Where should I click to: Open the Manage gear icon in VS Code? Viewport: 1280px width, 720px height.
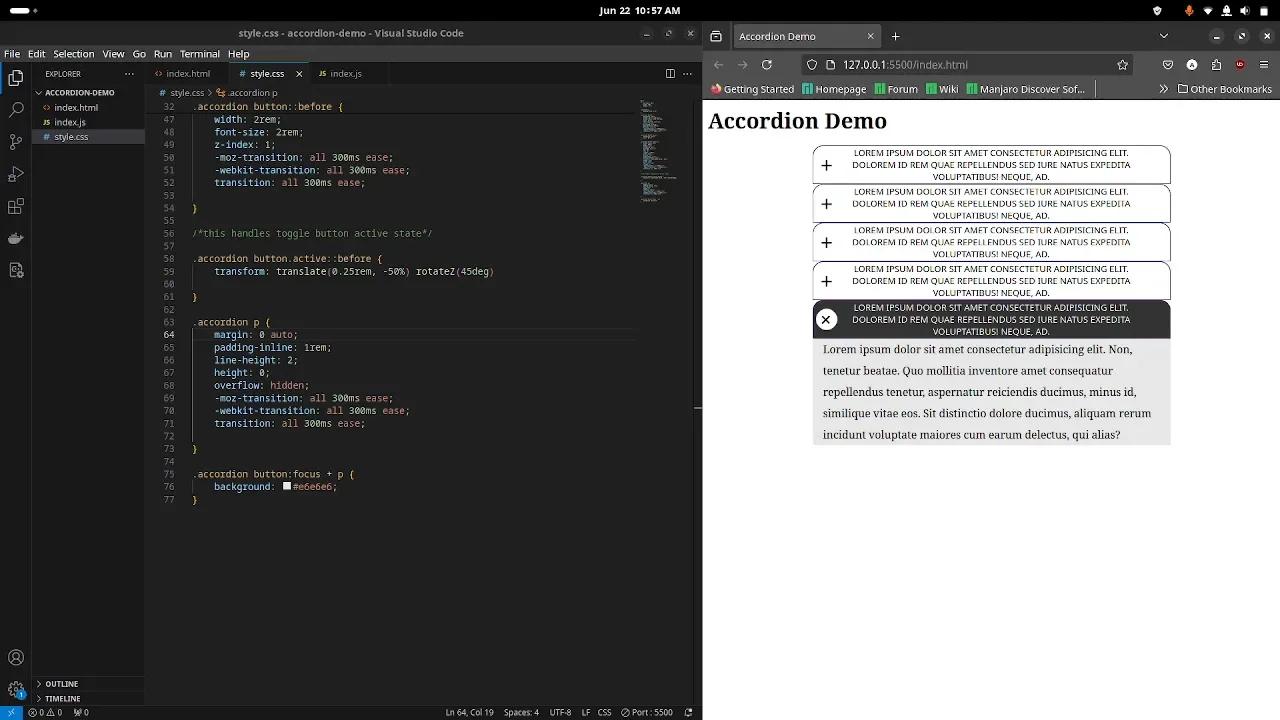pos(16,690)
